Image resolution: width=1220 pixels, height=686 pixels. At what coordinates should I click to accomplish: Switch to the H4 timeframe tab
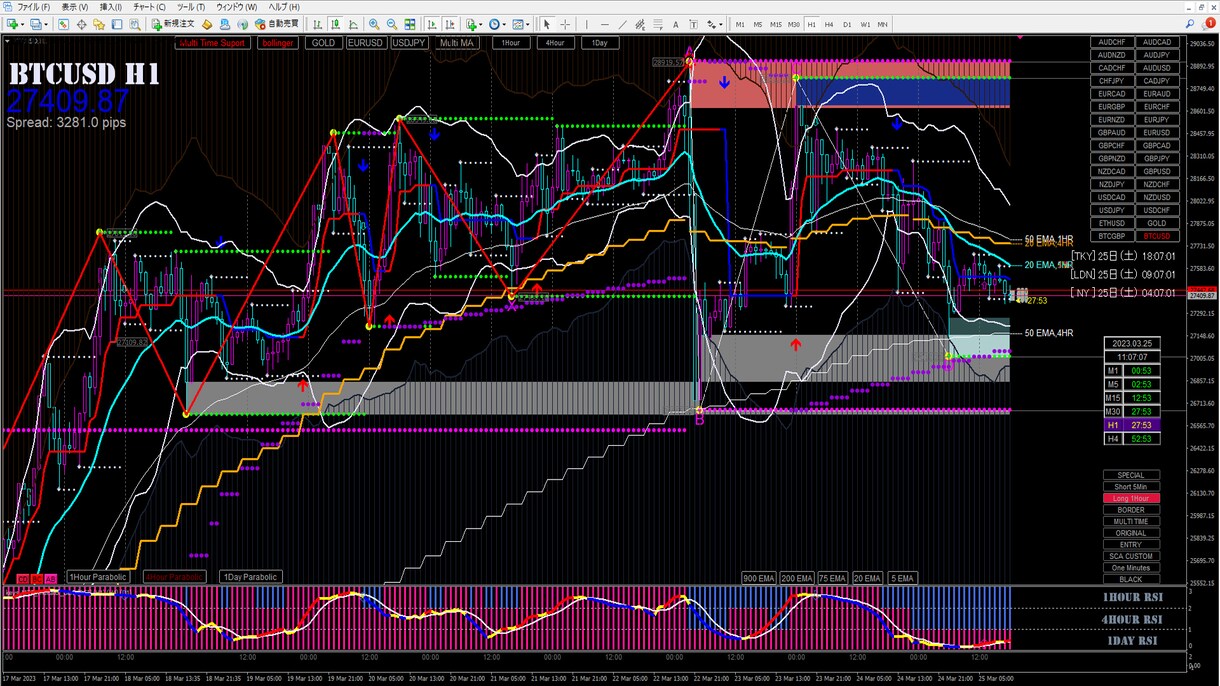[x=829, y=24]
